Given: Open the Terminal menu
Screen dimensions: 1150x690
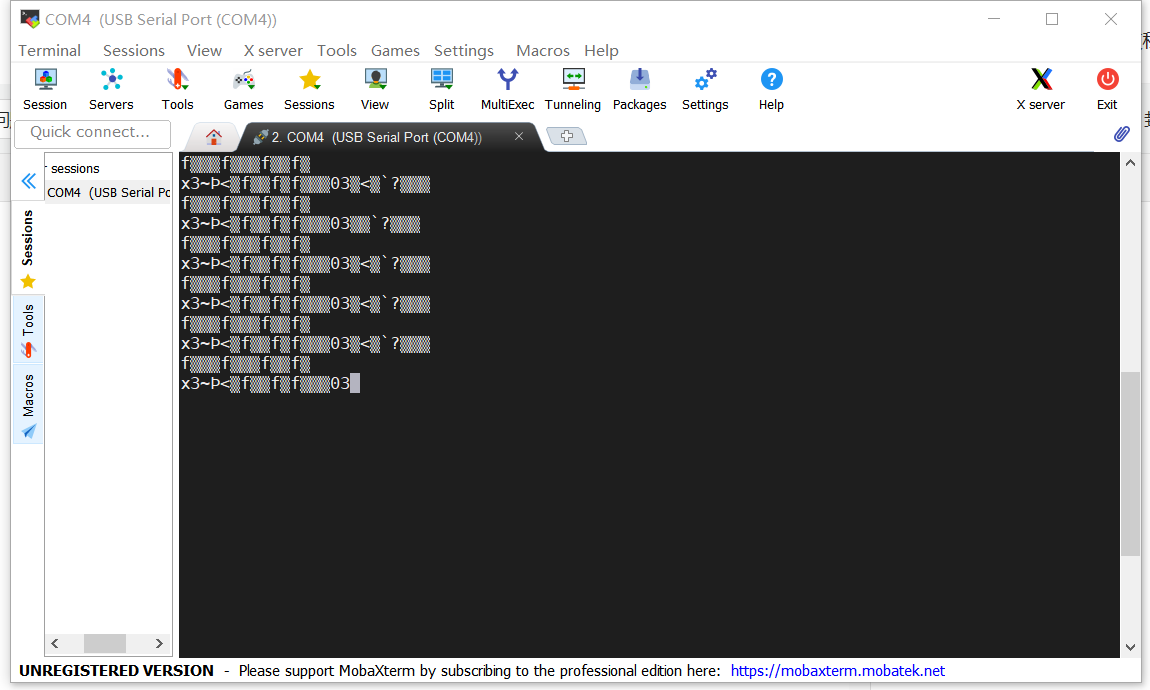Looking at the screenshot, I should [49, 50].
